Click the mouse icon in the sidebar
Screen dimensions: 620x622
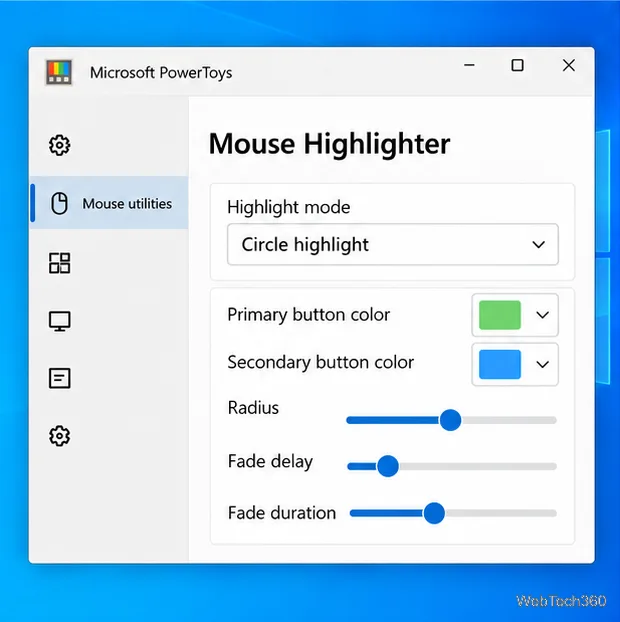[60, 203]
